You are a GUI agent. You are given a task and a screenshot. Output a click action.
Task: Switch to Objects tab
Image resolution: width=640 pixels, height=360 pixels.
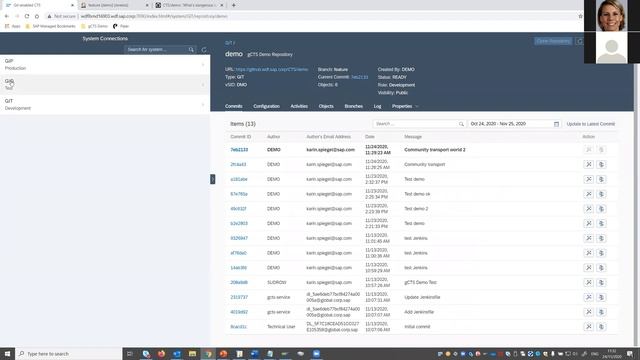(326, 106)
